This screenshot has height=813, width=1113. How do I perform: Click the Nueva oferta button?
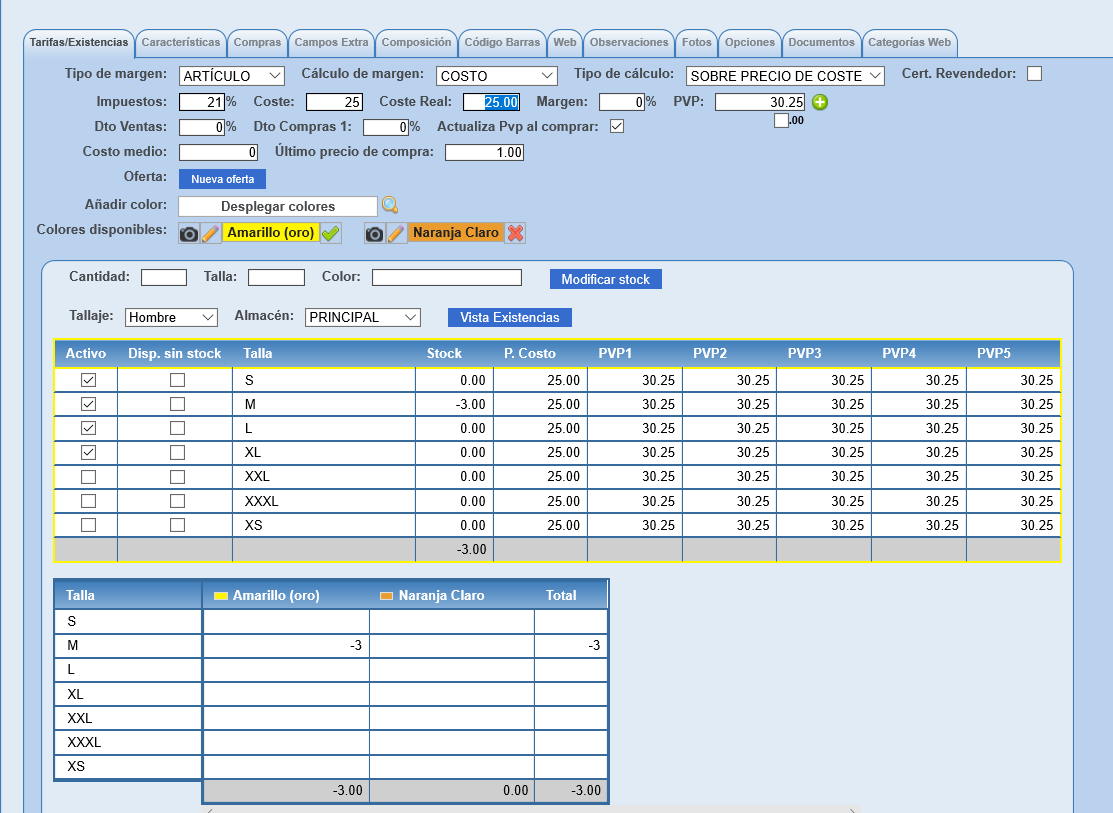click(222, 179)
